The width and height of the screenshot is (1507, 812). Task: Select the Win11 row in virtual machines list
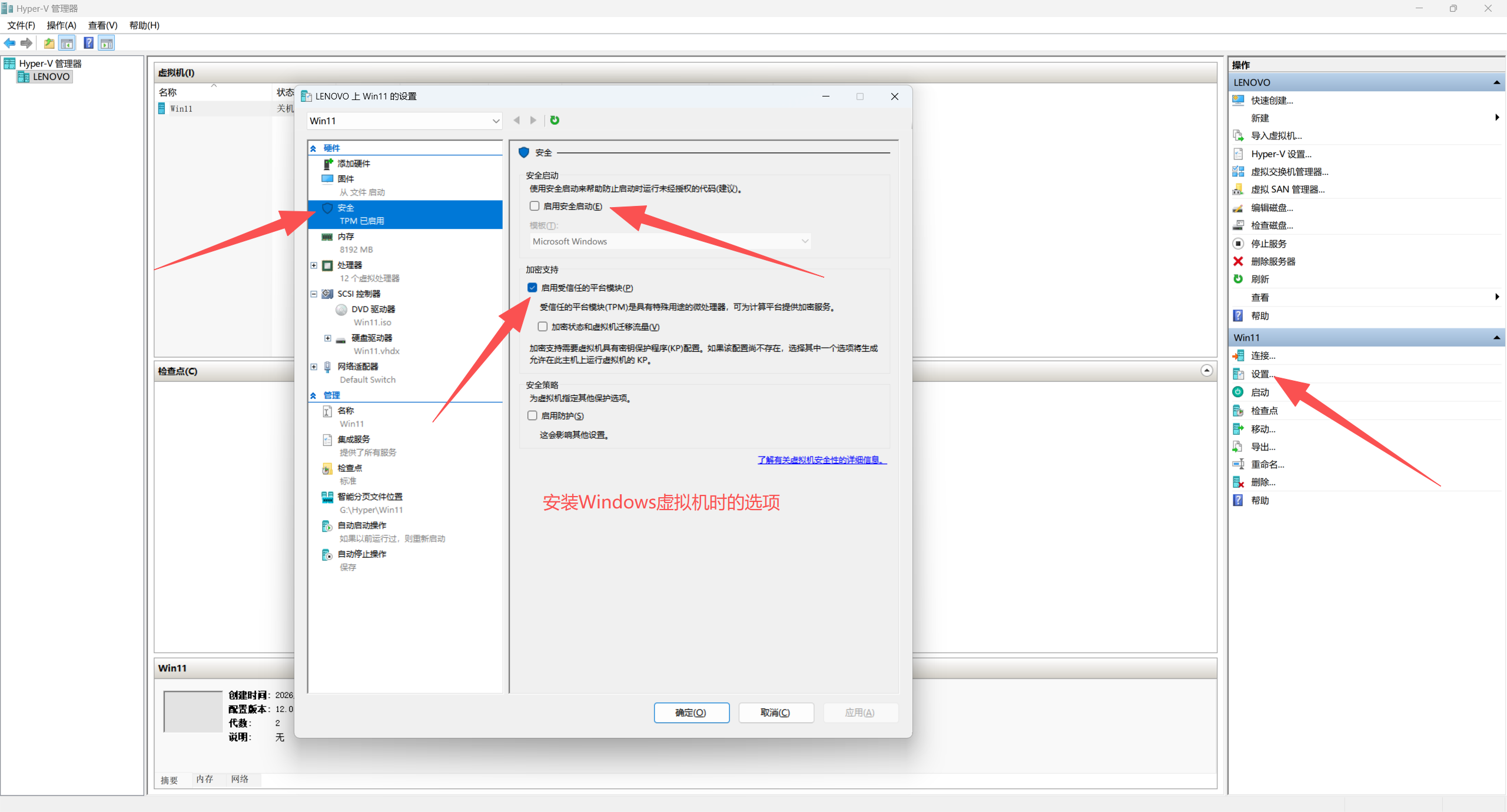pyautogui.click(x=224, y=109)
